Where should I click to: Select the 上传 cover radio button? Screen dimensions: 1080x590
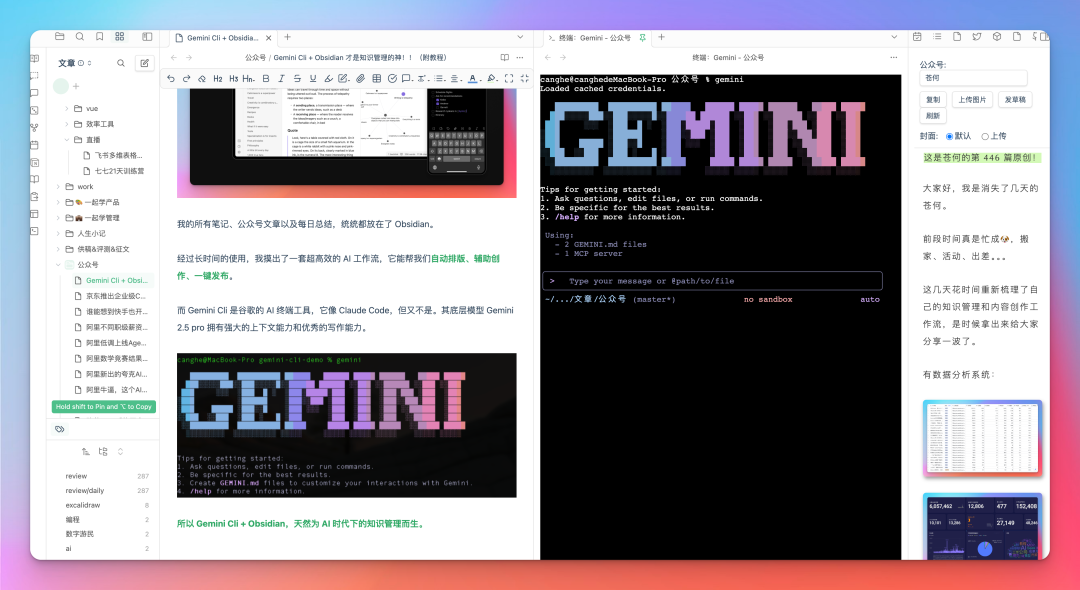(x=985, y=136)
